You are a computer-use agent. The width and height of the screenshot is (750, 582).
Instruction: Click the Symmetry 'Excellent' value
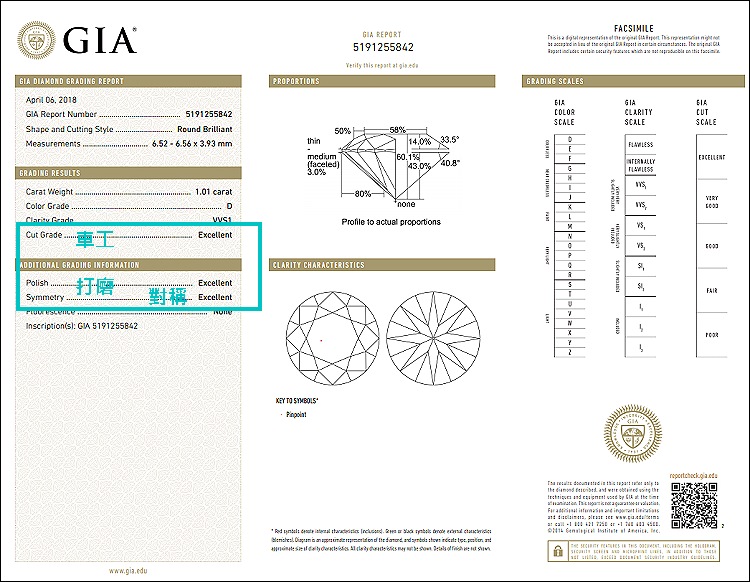(x=215, y=297)
